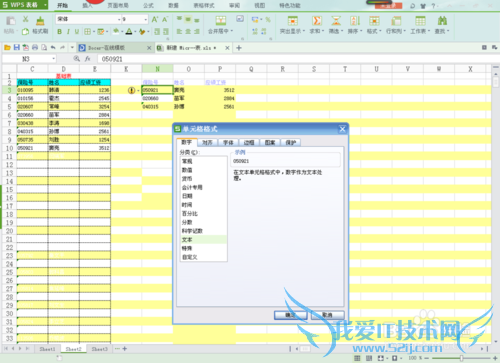The image size is (500, 363).
Task: Click the zoom slider in status bar
Action: point(461,358)
